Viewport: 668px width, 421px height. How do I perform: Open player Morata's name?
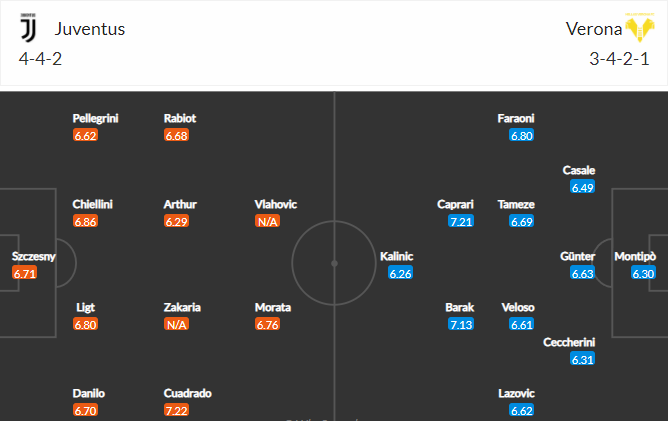273,308
